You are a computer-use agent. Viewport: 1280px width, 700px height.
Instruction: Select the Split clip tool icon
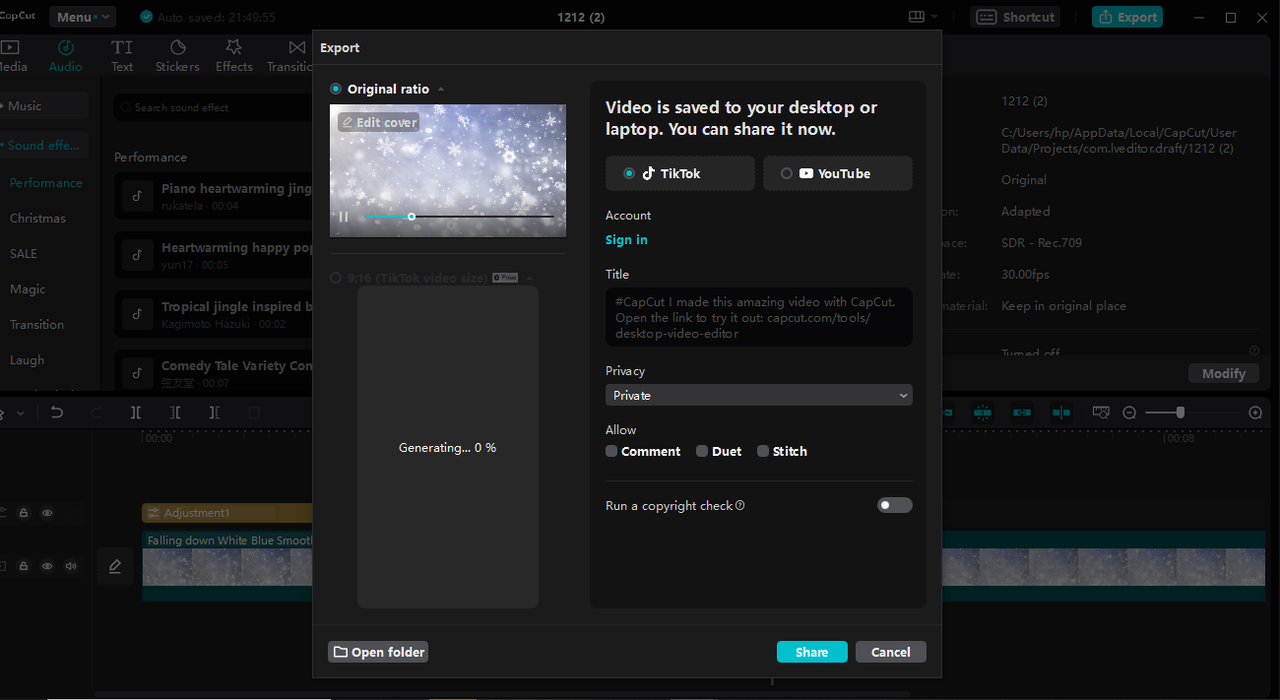pos(136,412)
